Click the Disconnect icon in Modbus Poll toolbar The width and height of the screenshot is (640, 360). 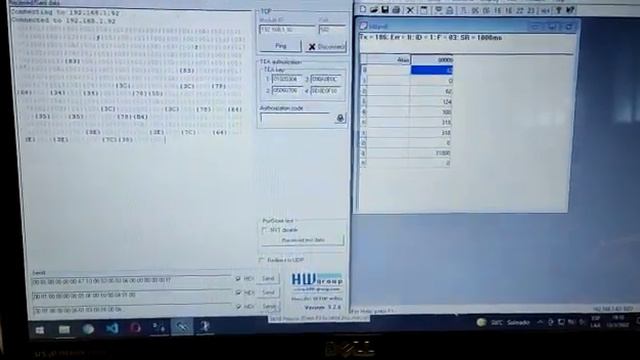click(449, 10)
